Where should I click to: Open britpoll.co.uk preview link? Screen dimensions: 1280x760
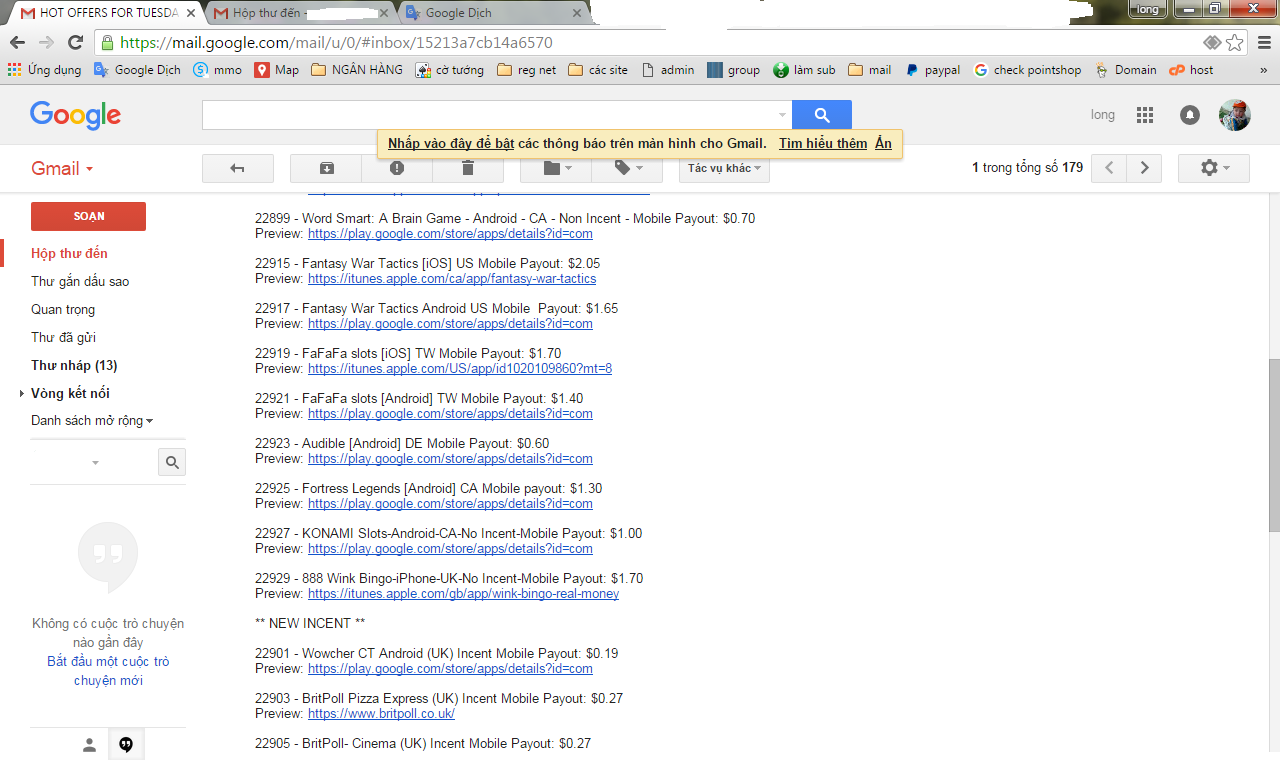pos(381,714)
